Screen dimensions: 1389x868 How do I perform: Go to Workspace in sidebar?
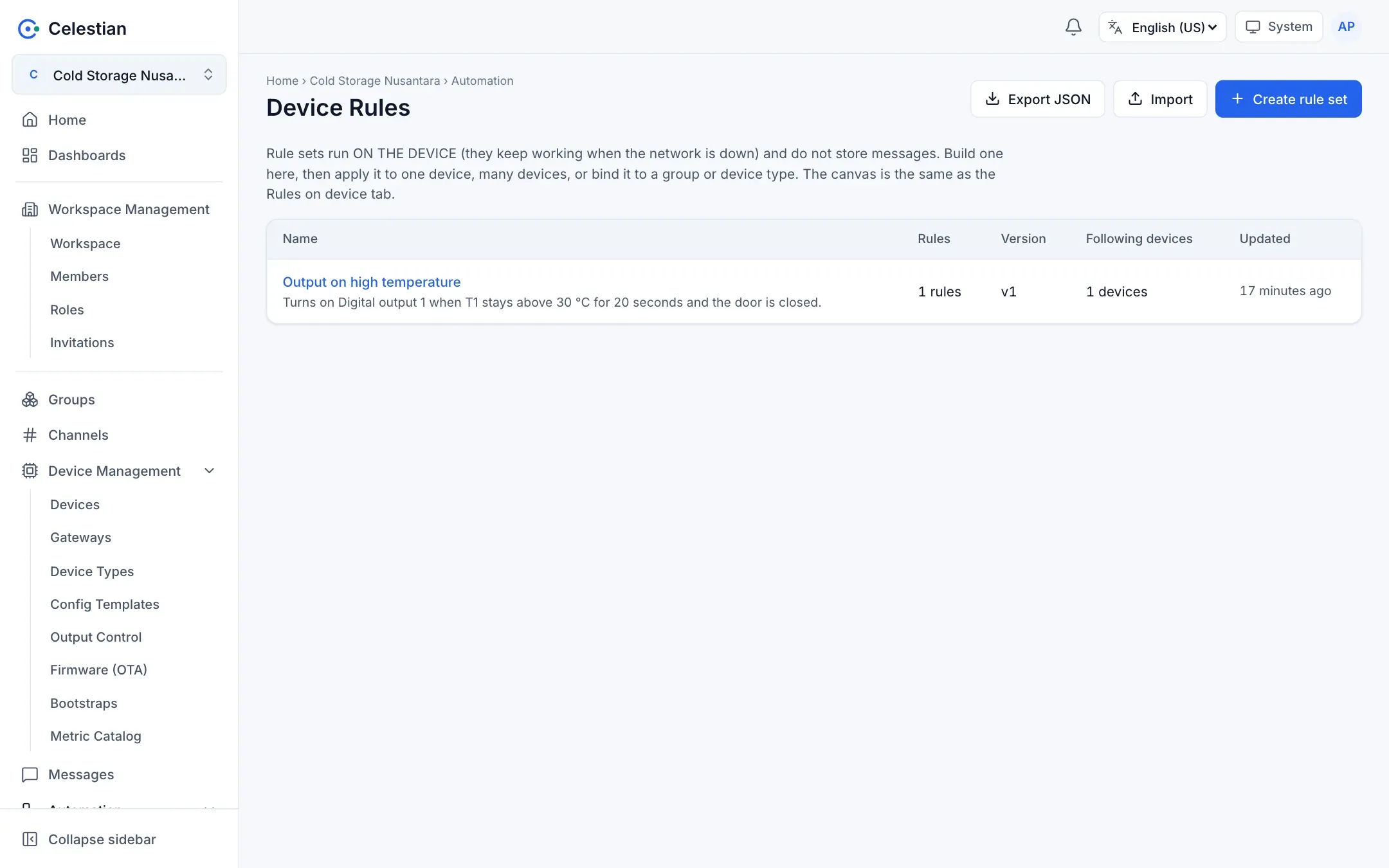click(x=86, y=244)
